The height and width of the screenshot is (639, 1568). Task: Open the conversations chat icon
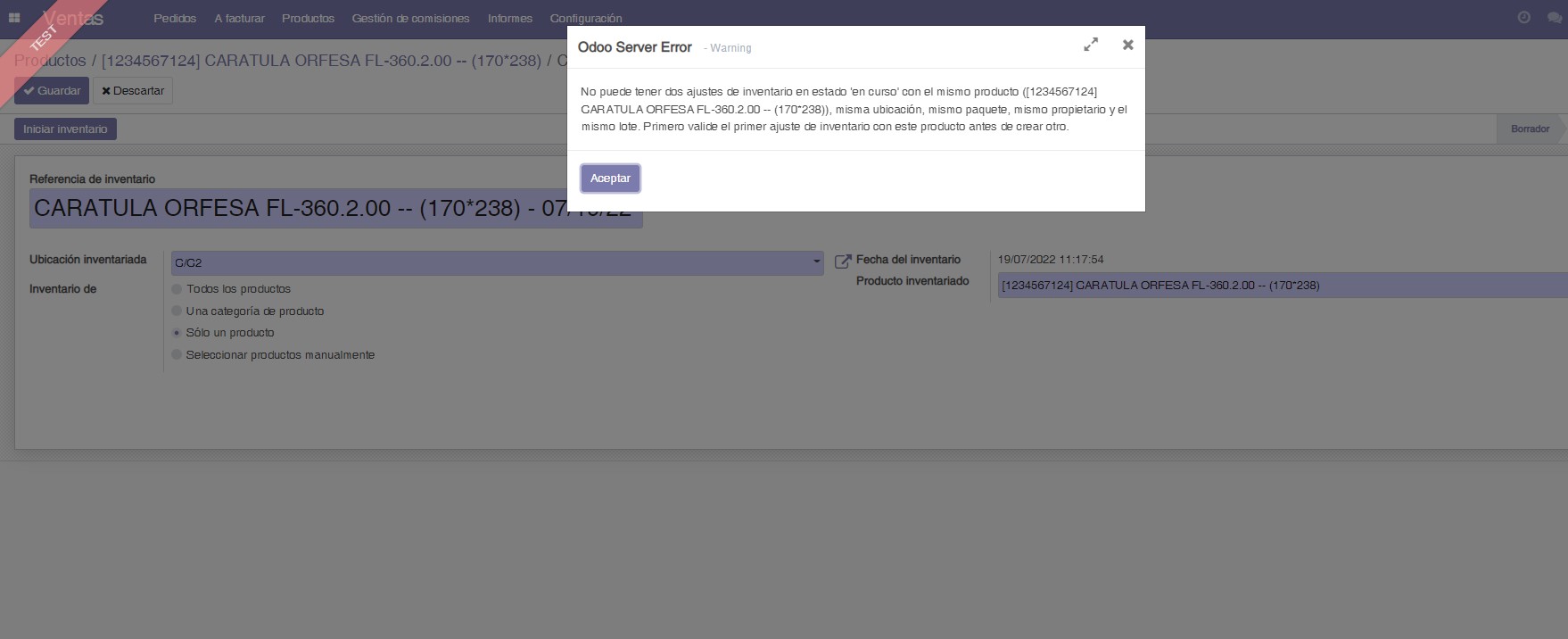1554,18
